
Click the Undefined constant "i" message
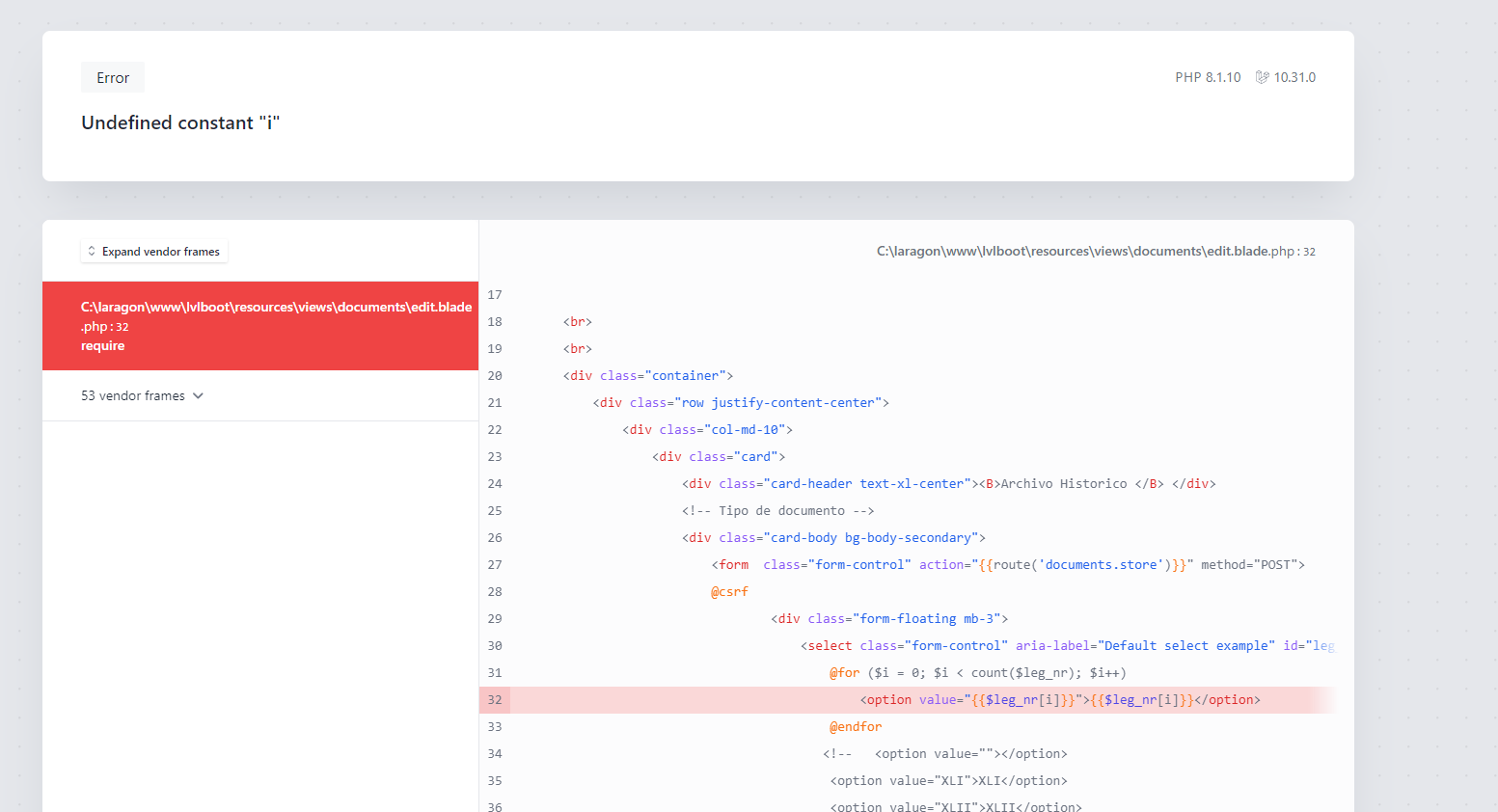pos(180,122)
